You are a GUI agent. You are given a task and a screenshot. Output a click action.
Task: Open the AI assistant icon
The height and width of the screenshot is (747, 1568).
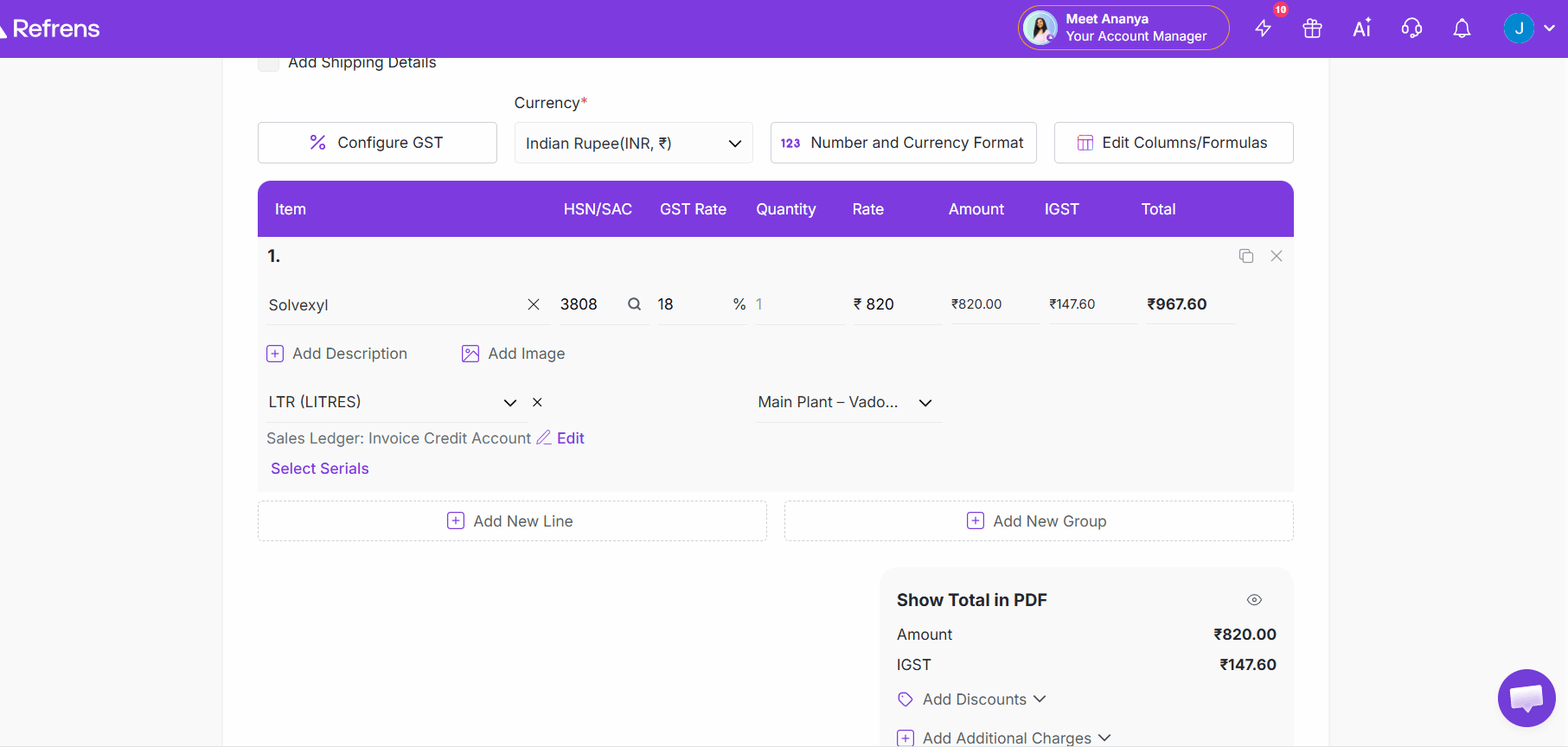(1361, 29)
